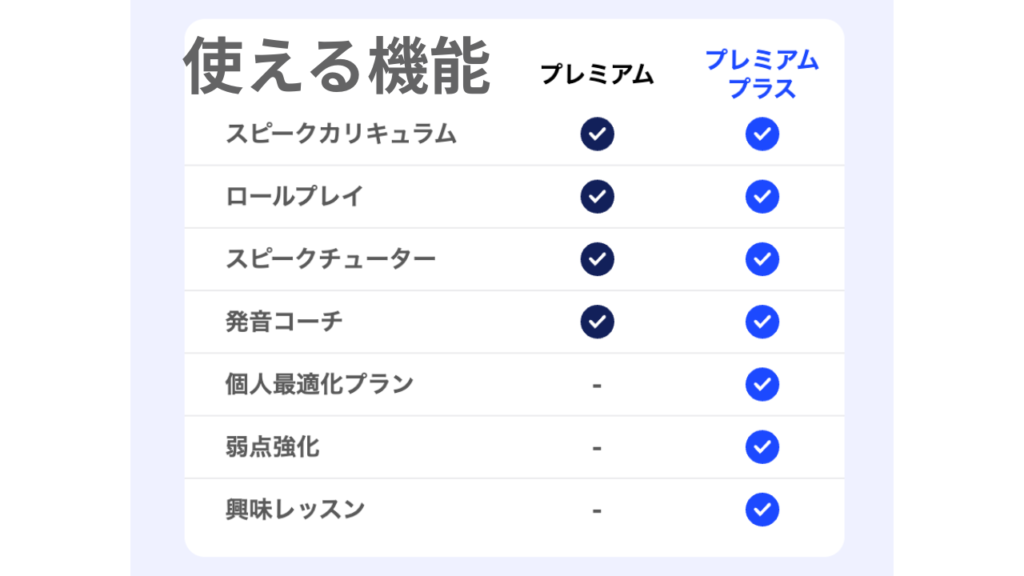Click the 使える機能 heading
This screenshot has width=1024, height=576.
(x=336, y=66)
